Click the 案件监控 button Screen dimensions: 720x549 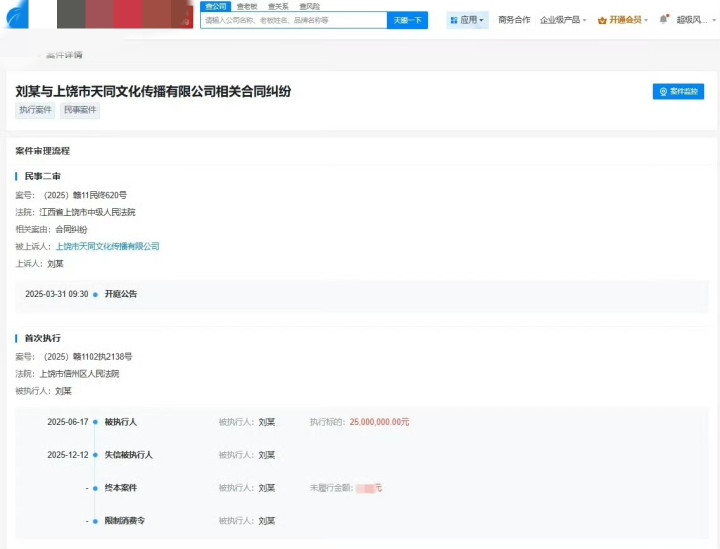coord(678,91)
